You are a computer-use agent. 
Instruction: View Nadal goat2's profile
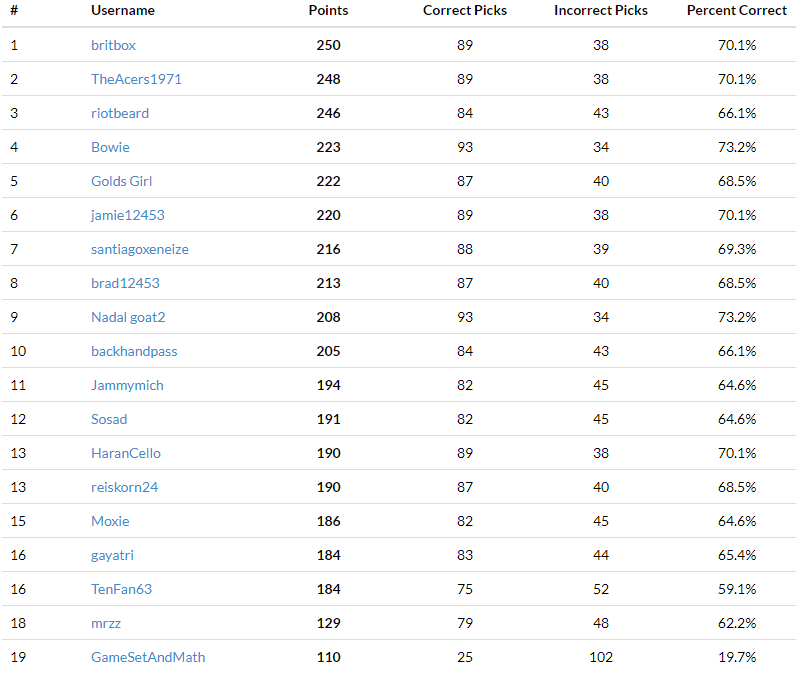point(128,317)
